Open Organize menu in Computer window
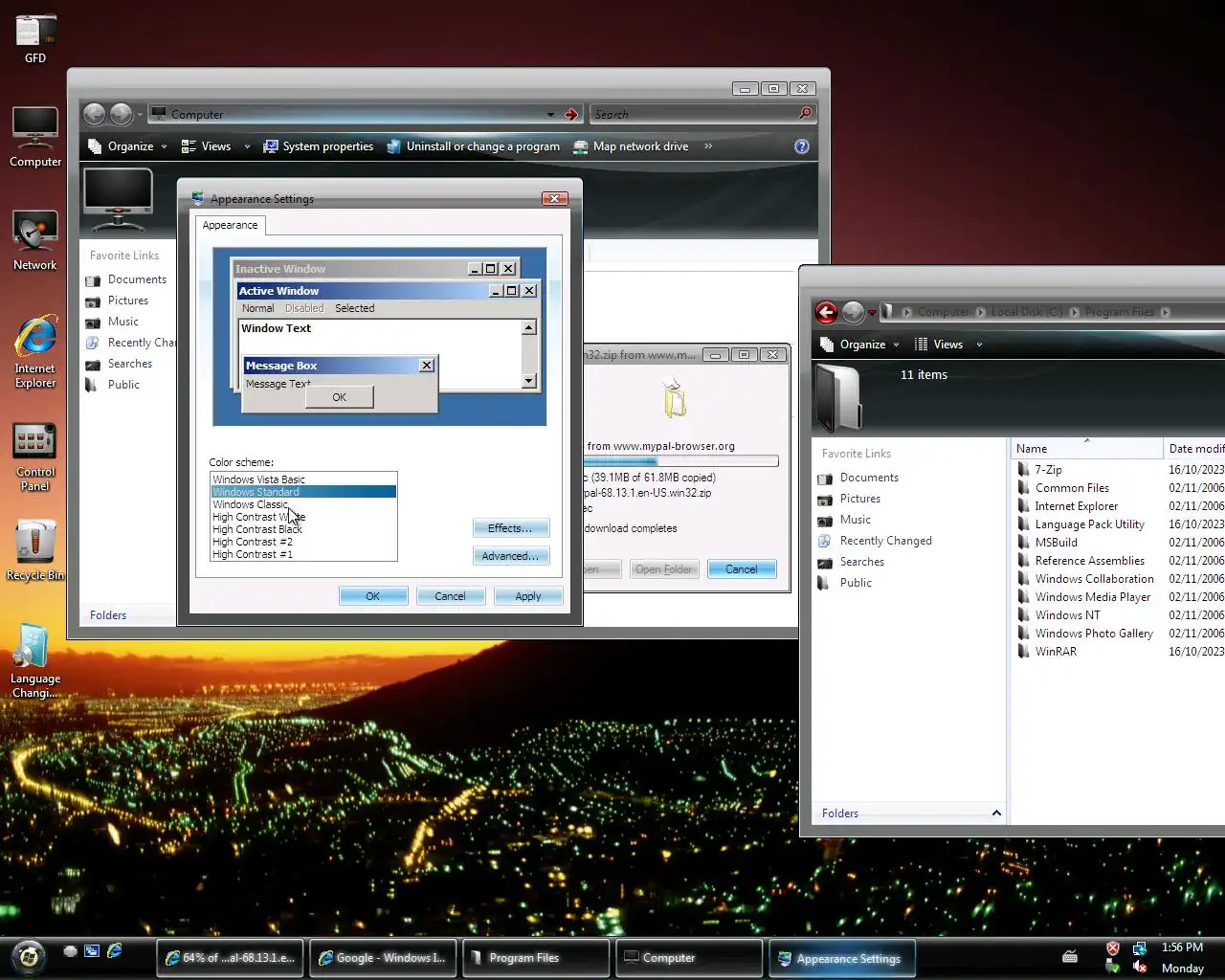Screen dimensions: 1225x980 click(127, 146)
